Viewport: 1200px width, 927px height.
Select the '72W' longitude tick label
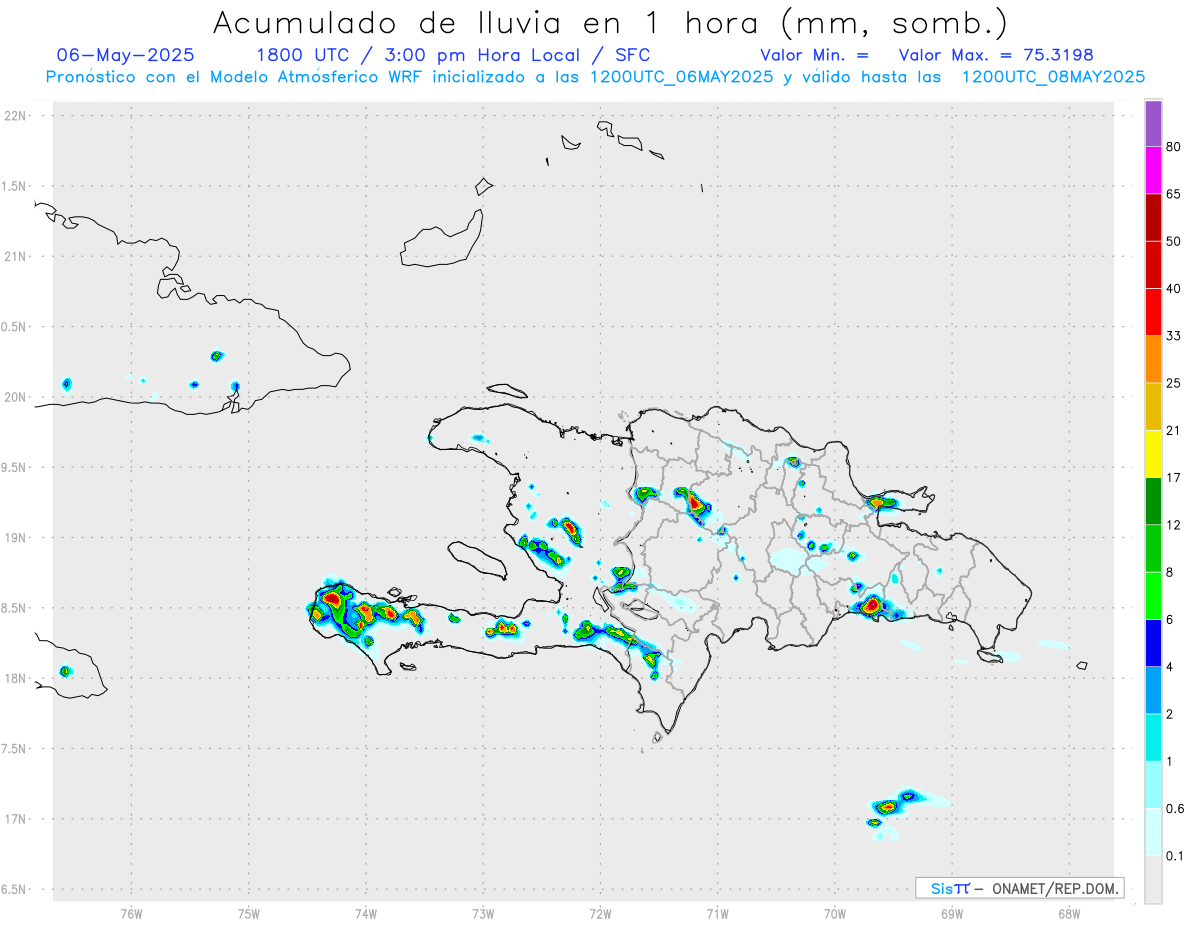point(600,914)
